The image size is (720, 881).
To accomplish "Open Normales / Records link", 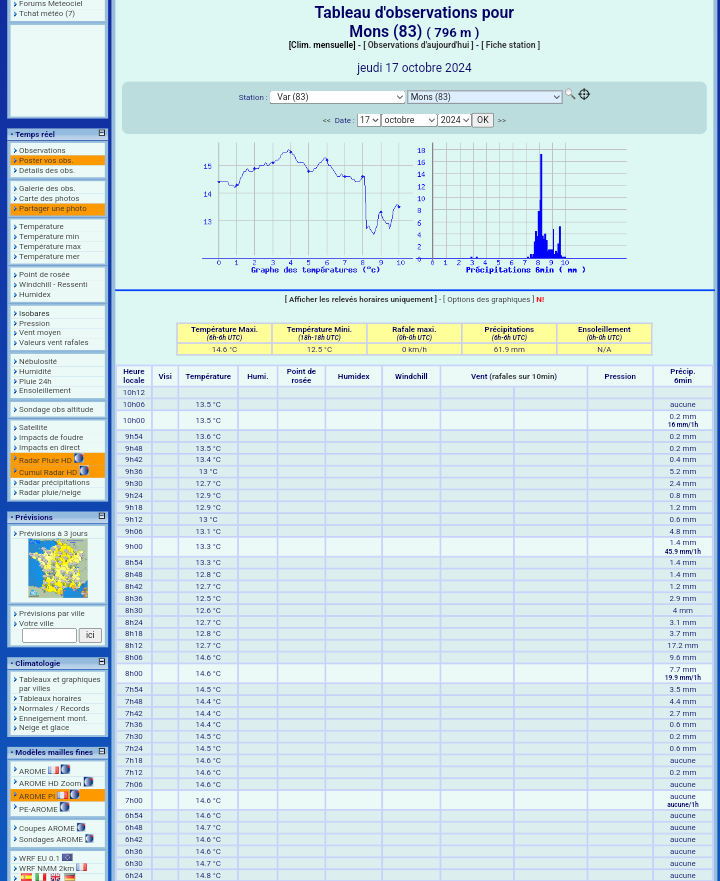I will click(54, 709).
